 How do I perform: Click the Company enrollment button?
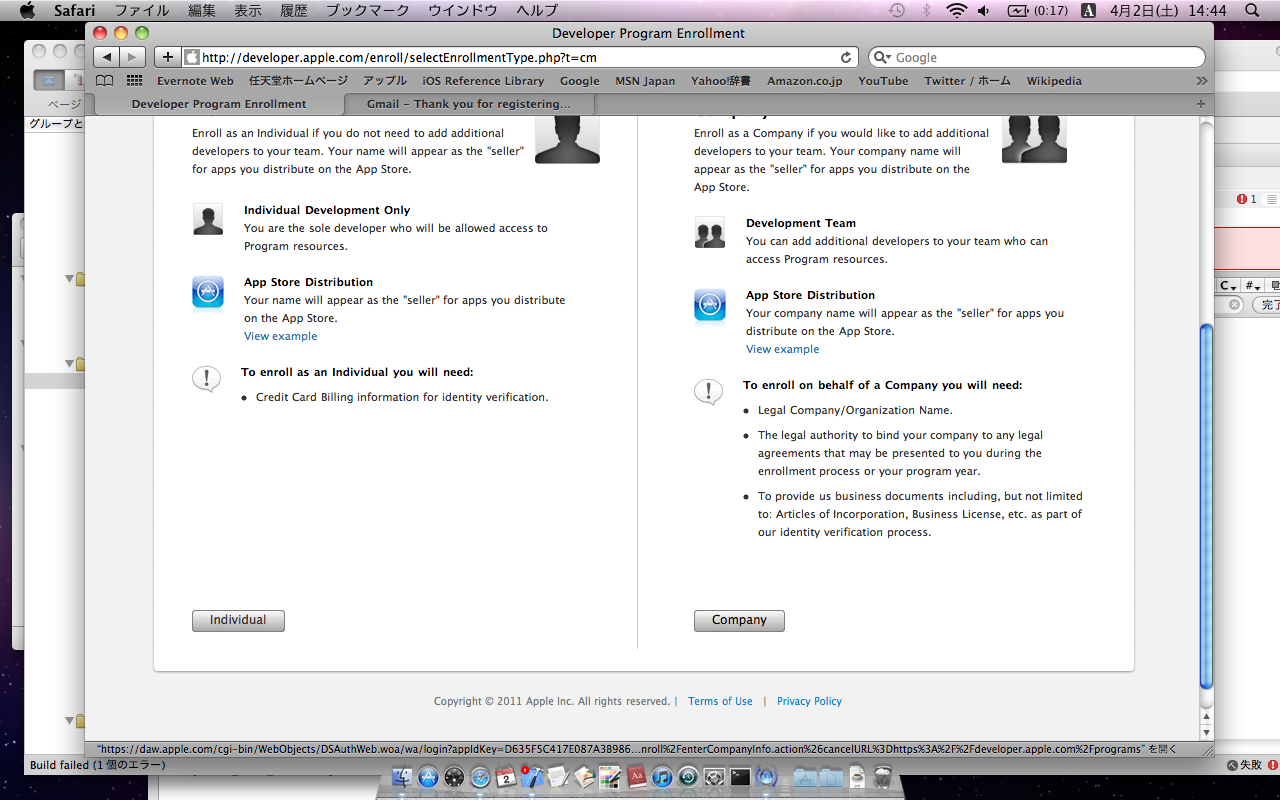coord(739,621)
